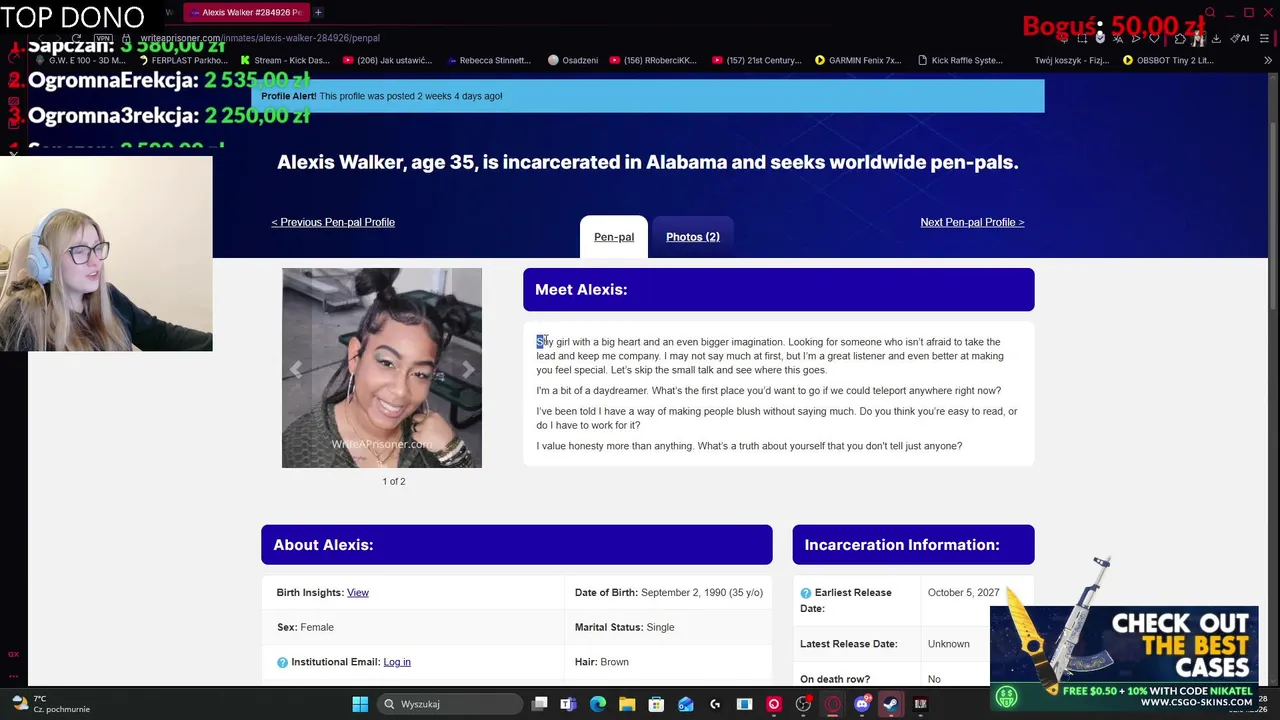Switch to the Pen-pal tab

coord(614,237)
